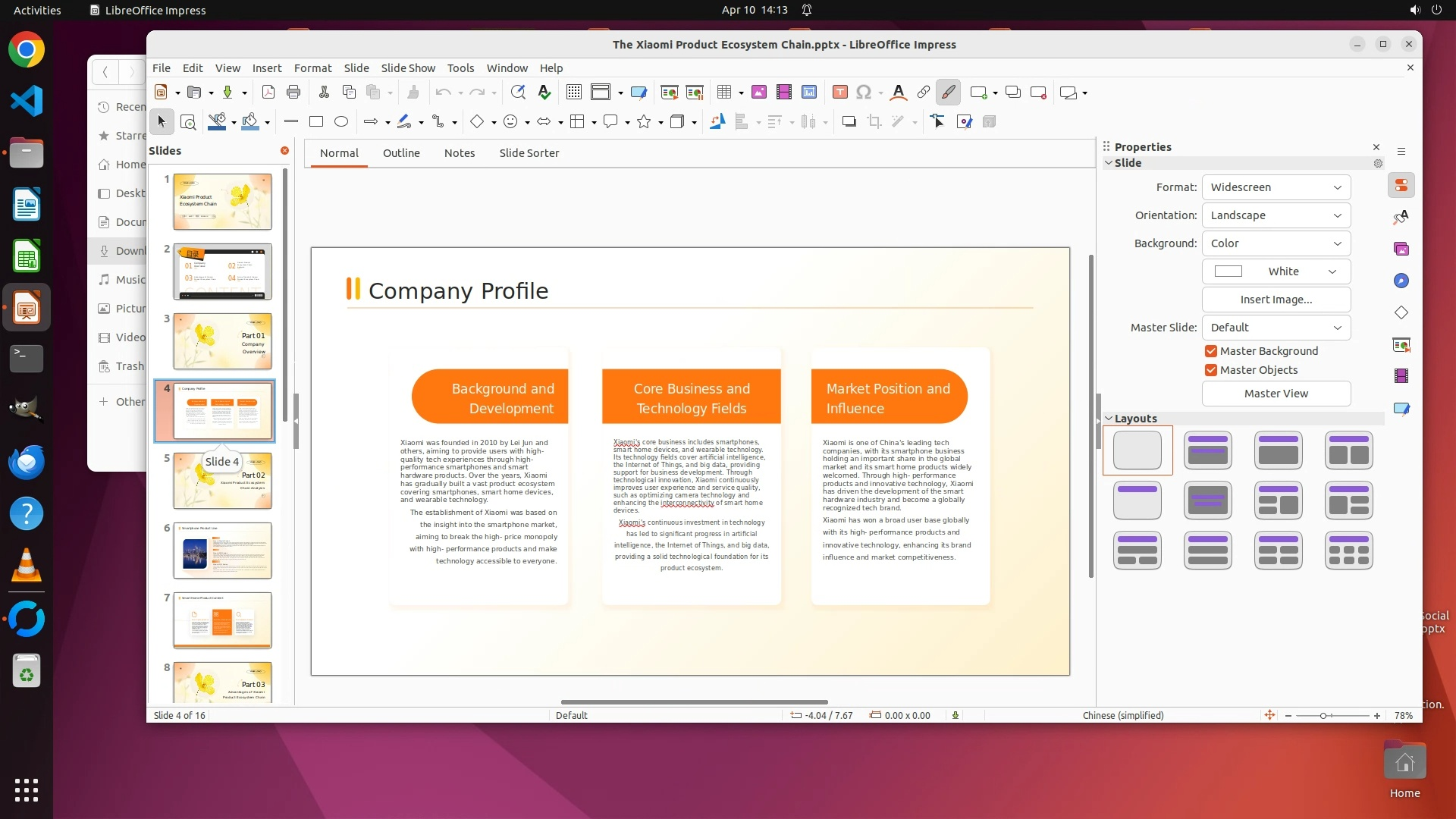
Task: Click the Crop Image tool icon
Action: tap(874, 121)
